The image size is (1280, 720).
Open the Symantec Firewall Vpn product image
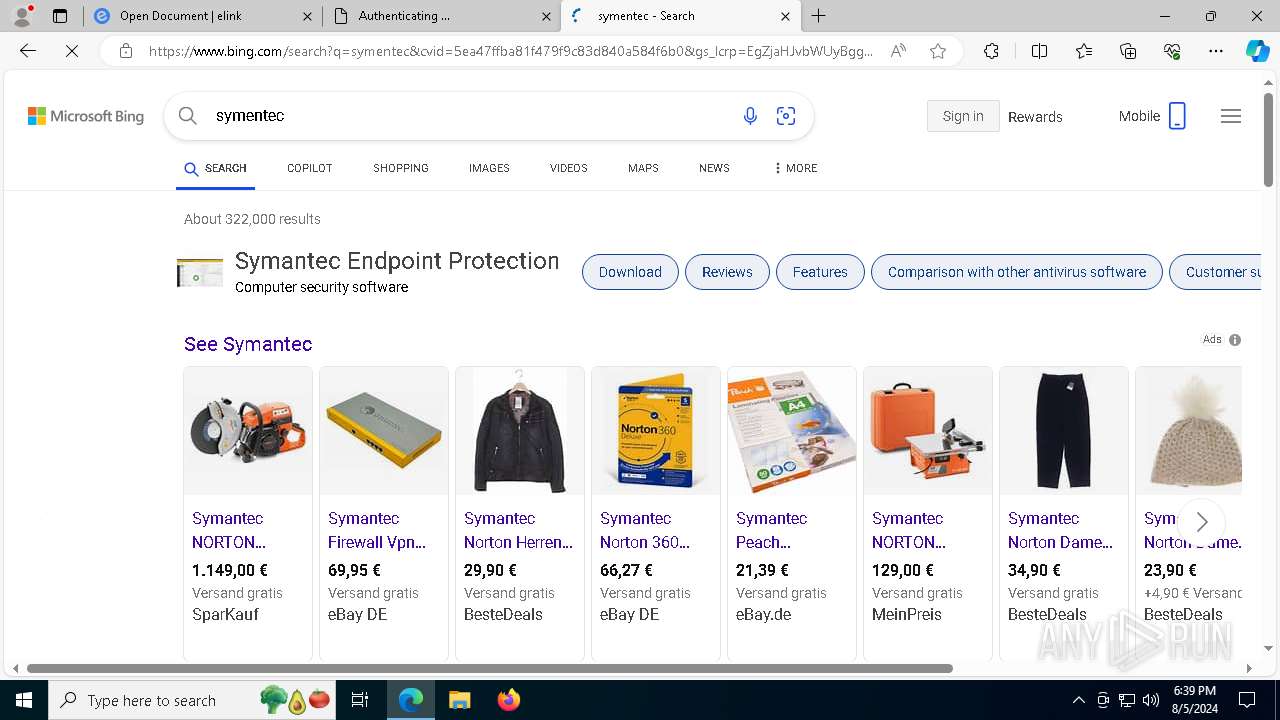pyautogui.click(x=384, y=430)
